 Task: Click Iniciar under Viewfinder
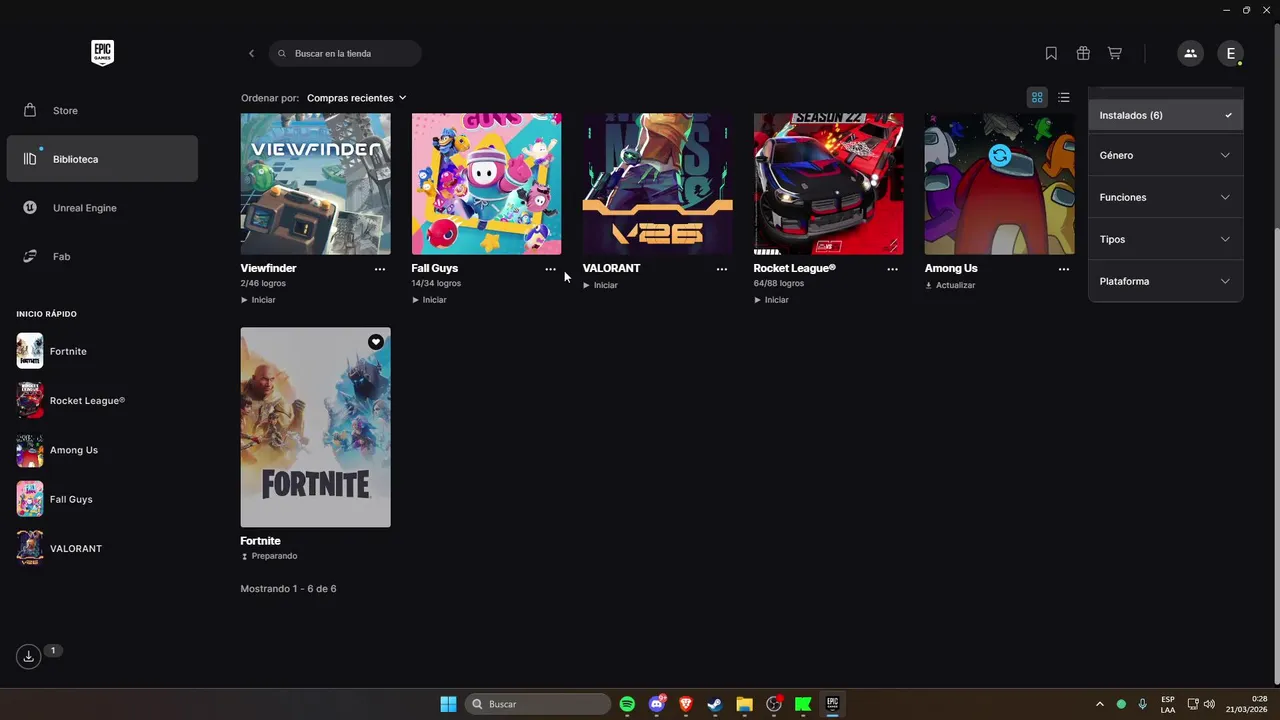pyautogui.click(x=258, y=300)
